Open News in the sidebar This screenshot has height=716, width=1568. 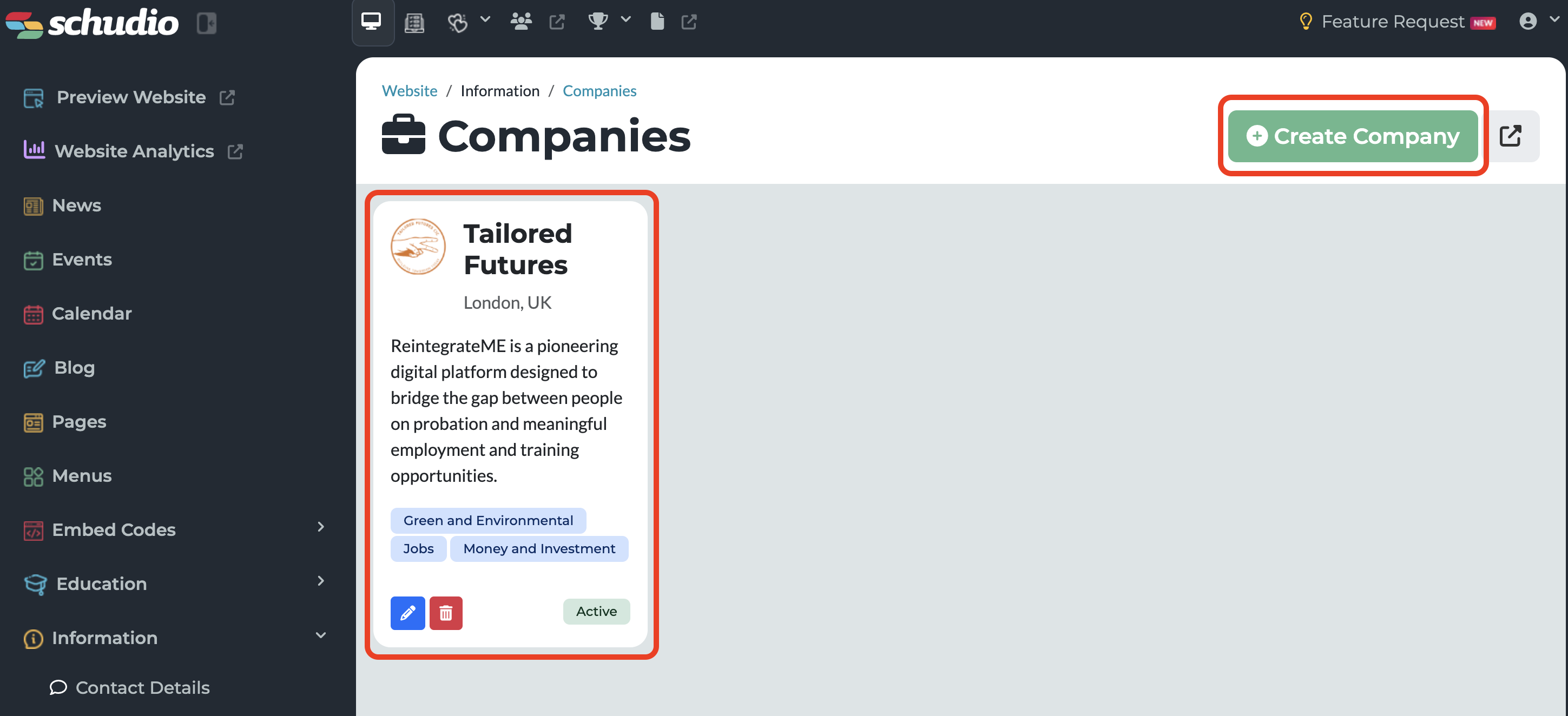76,205
